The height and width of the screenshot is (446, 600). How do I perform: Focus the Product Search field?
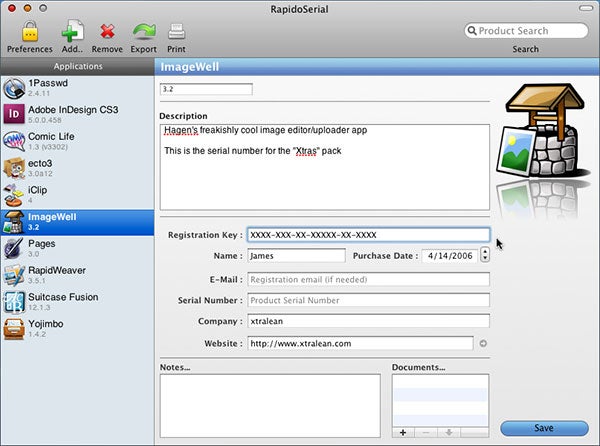[x=526, y=31]
